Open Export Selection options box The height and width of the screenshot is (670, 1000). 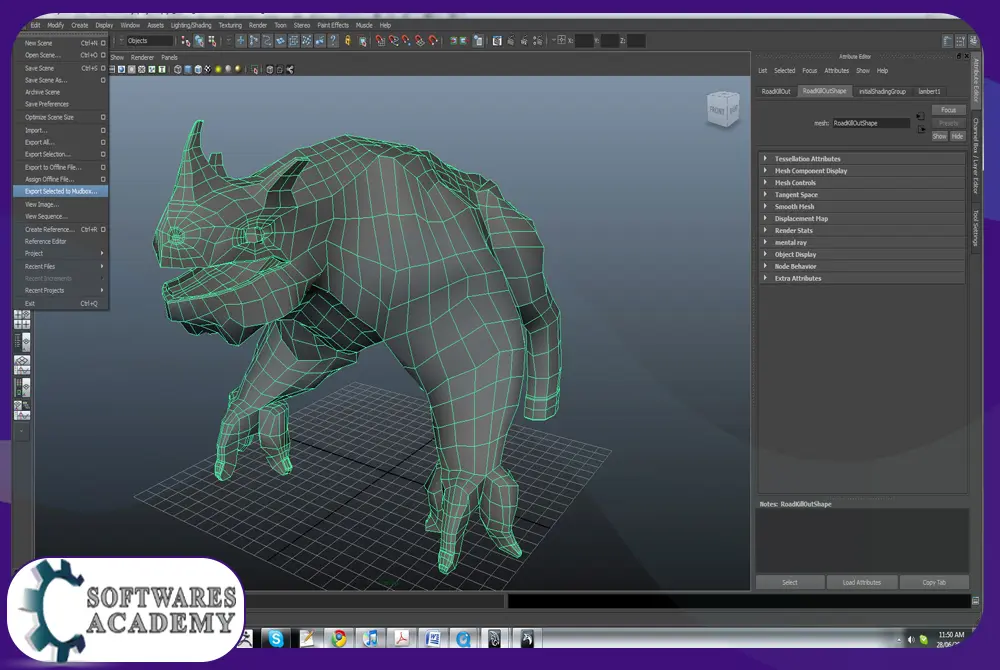[103, 154]
